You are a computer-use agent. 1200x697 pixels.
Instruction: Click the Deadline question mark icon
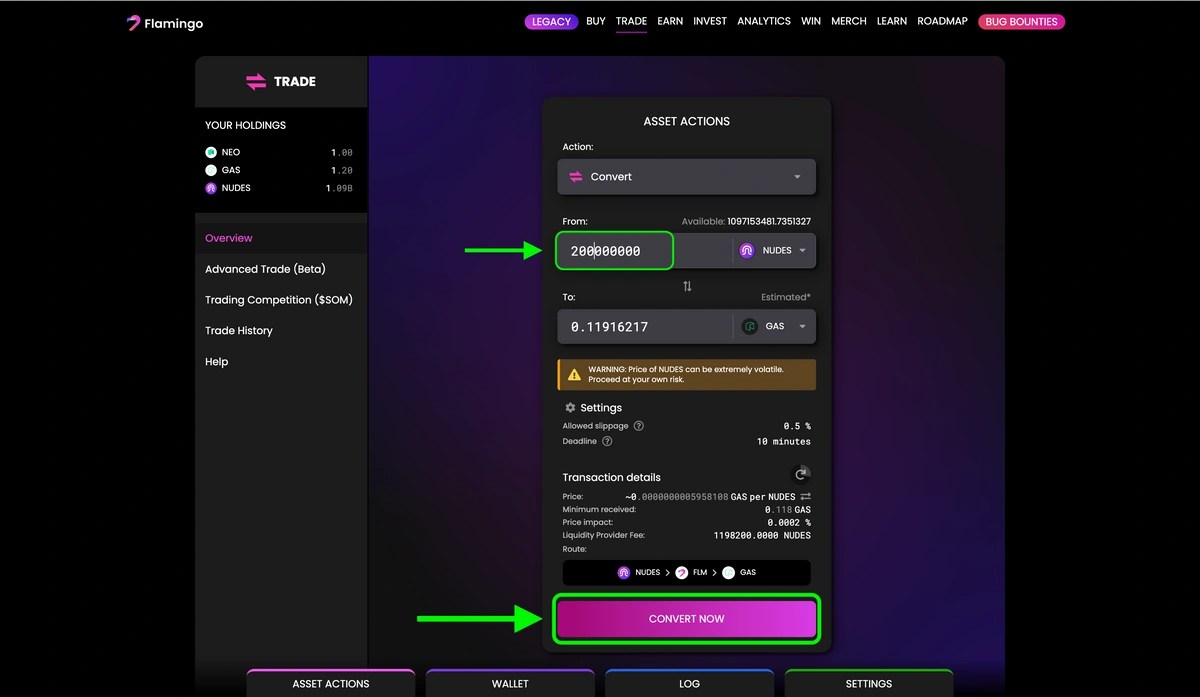608,441
